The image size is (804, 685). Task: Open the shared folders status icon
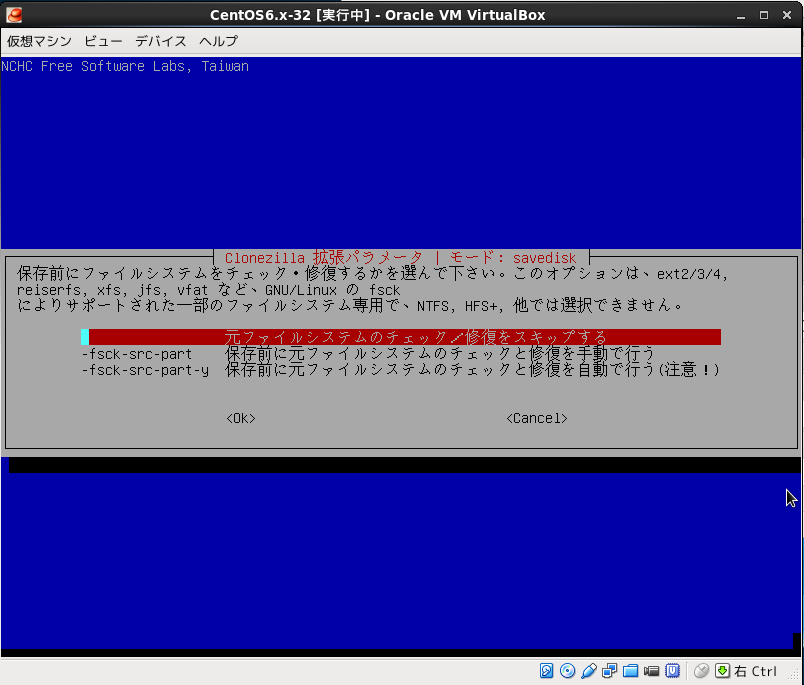click(631, 671)
